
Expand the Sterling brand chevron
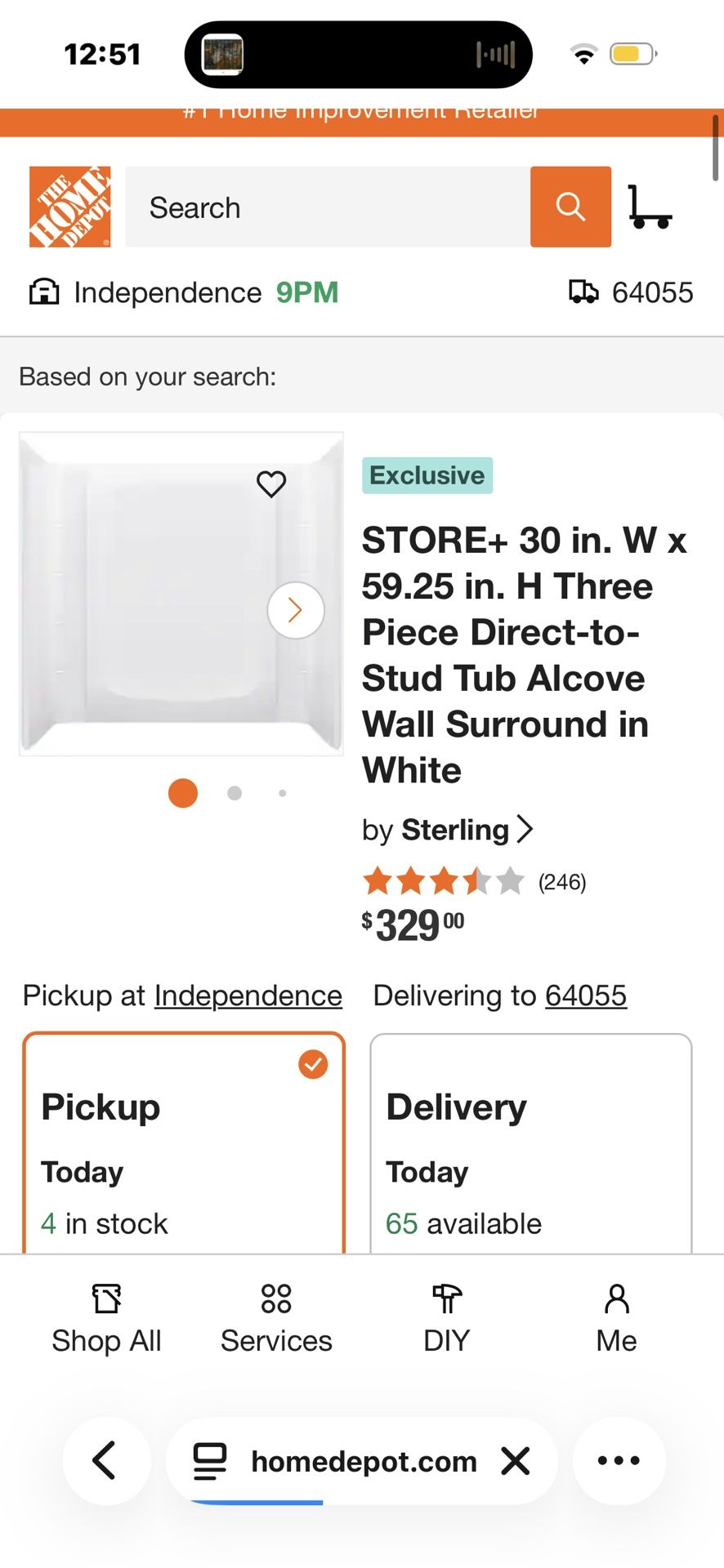(x=525, y=830)
